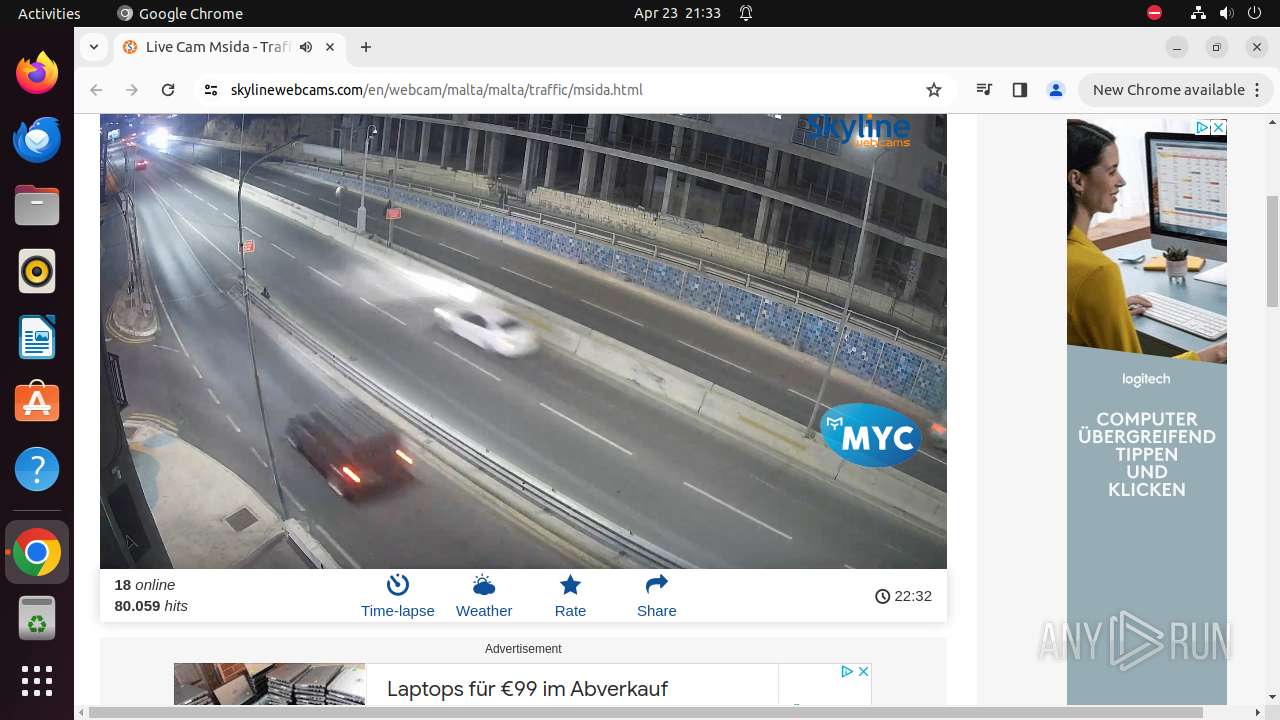The image size is (1280, 720).
Task: Open the Files manager dock icon
Action: [x=37, y=205]
